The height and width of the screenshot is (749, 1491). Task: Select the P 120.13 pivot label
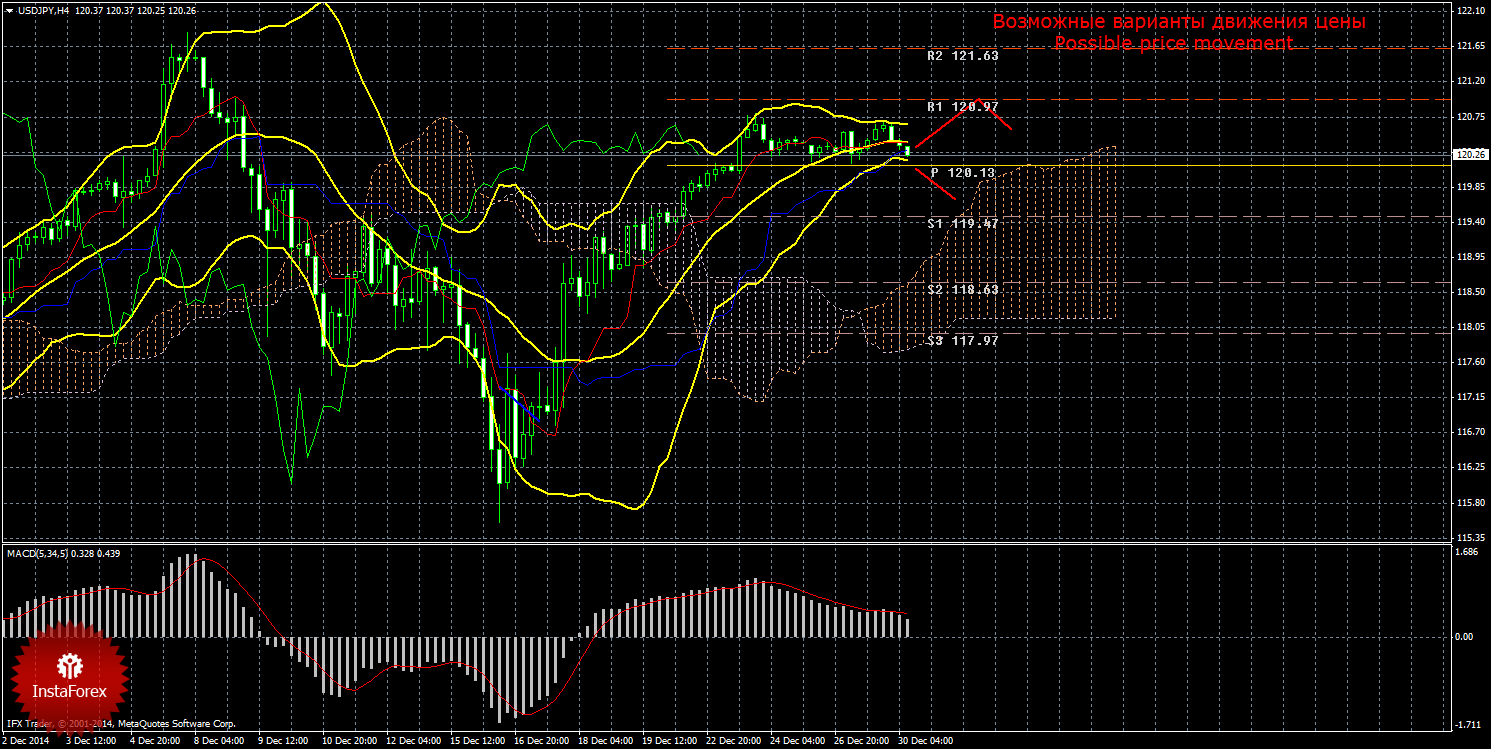point(962,173)
